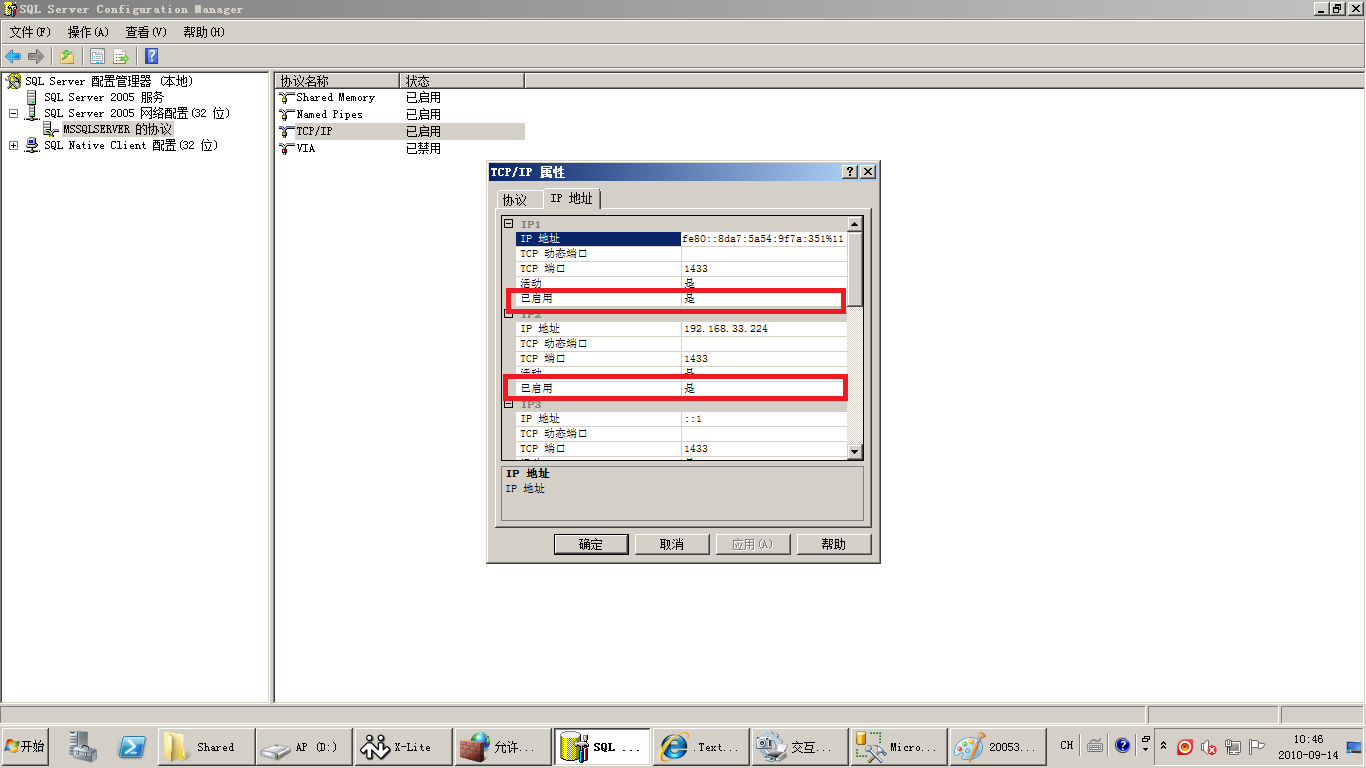Click the IP3 address value ::1
Screen dimensions: 1366x768
click(x=764, y=419)
